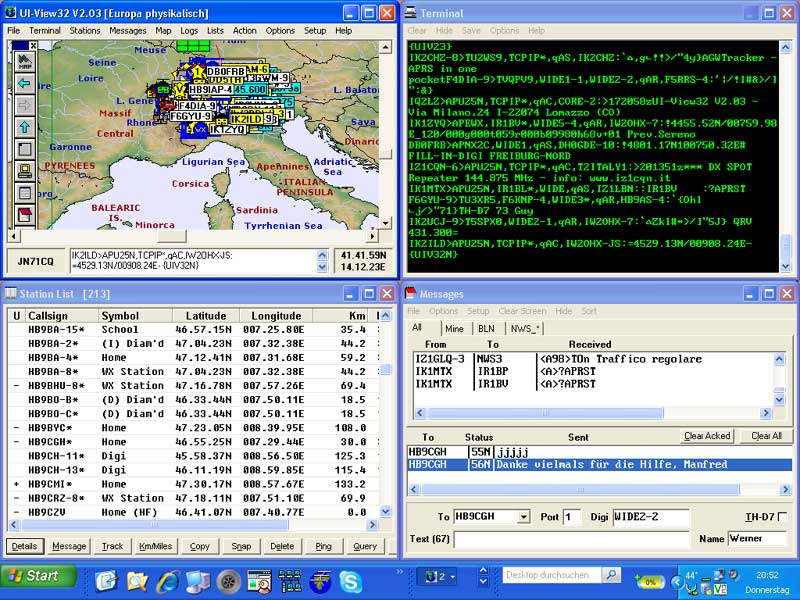This screenshot has height=600, width=800.
Task: Expand the UI-View32 taskbar group button
Action: point(439,577)
